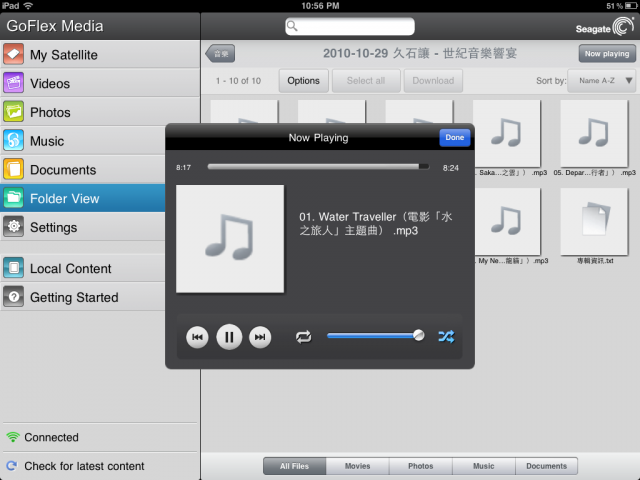The height and width of the screenshot is (480, 640).
Task: Select Videos label in sidebar
Action: pos(50,84)
